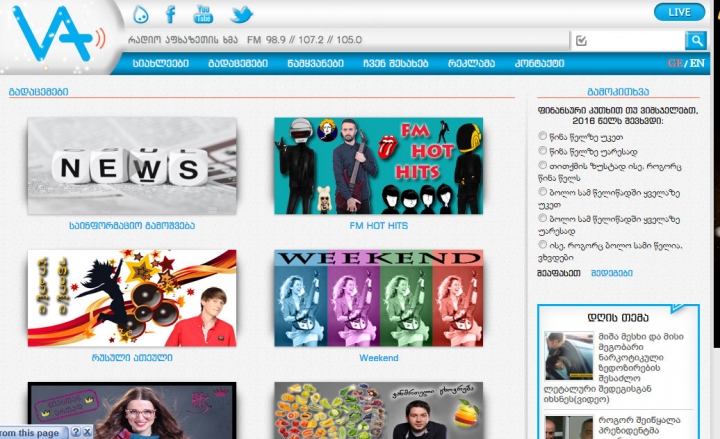View poll results via შედეგები link
The image size is (720, 439).
tap(611, 273)
